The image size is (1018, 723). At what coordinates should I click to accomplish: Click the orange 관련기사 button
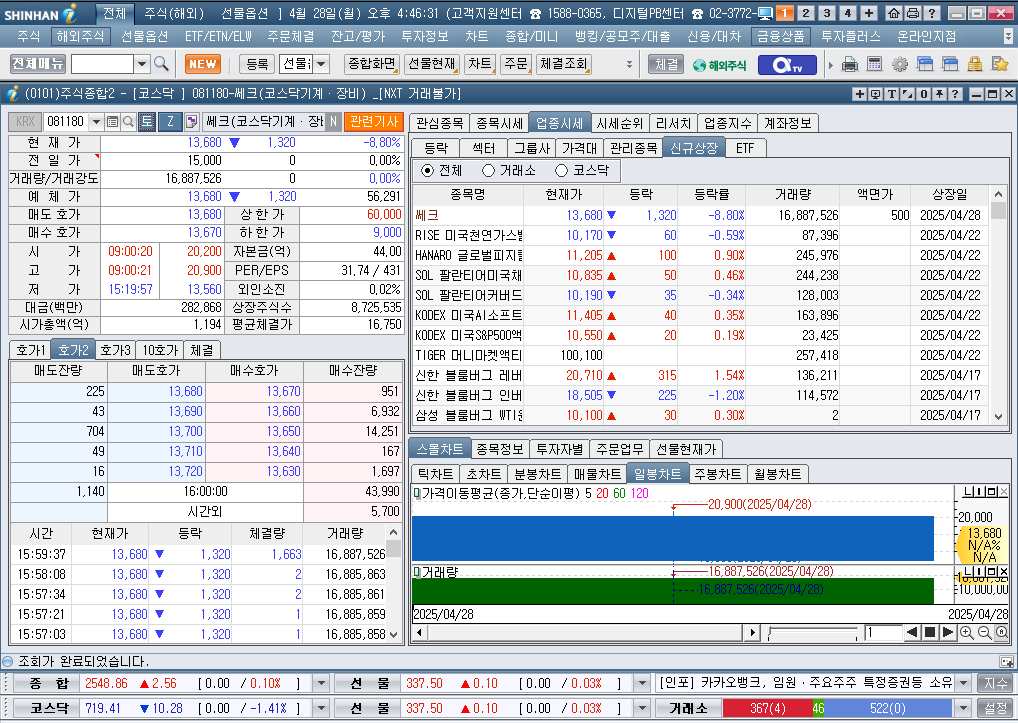coord(374,121)
